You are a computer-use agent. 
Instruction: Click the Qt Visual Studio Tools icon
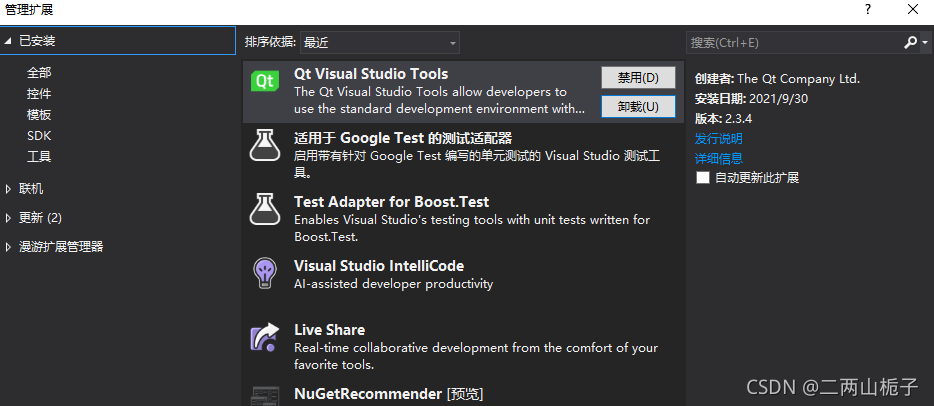point(264,81)
